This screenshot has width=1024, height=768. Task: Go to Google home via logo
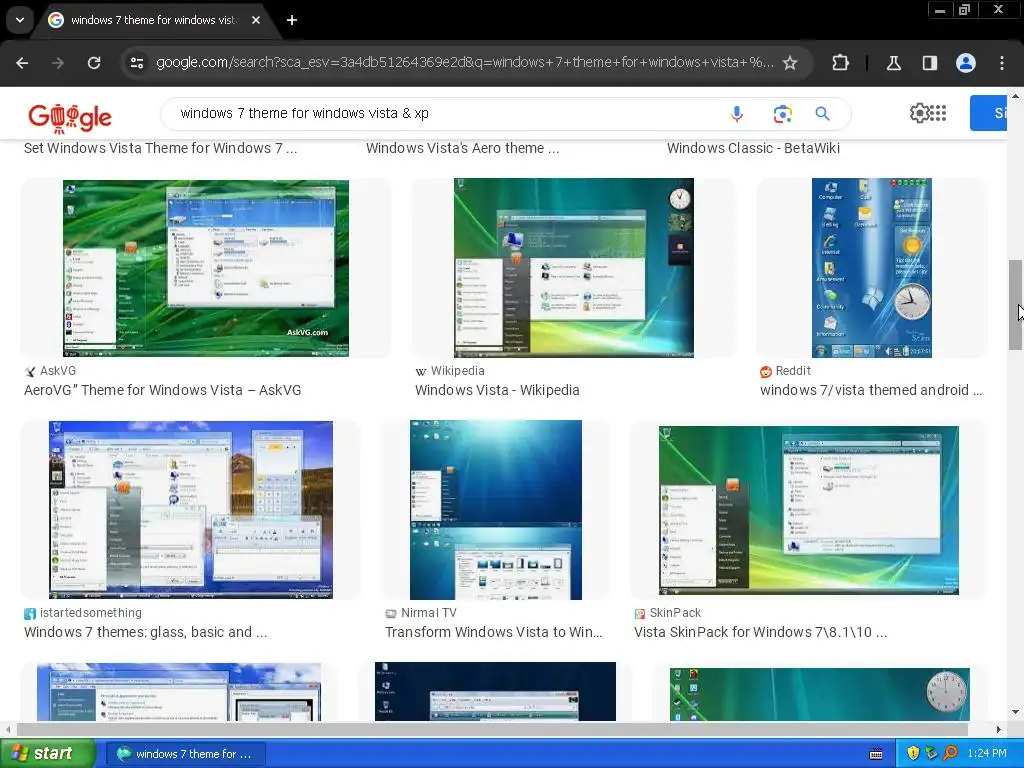coord(70,116)
